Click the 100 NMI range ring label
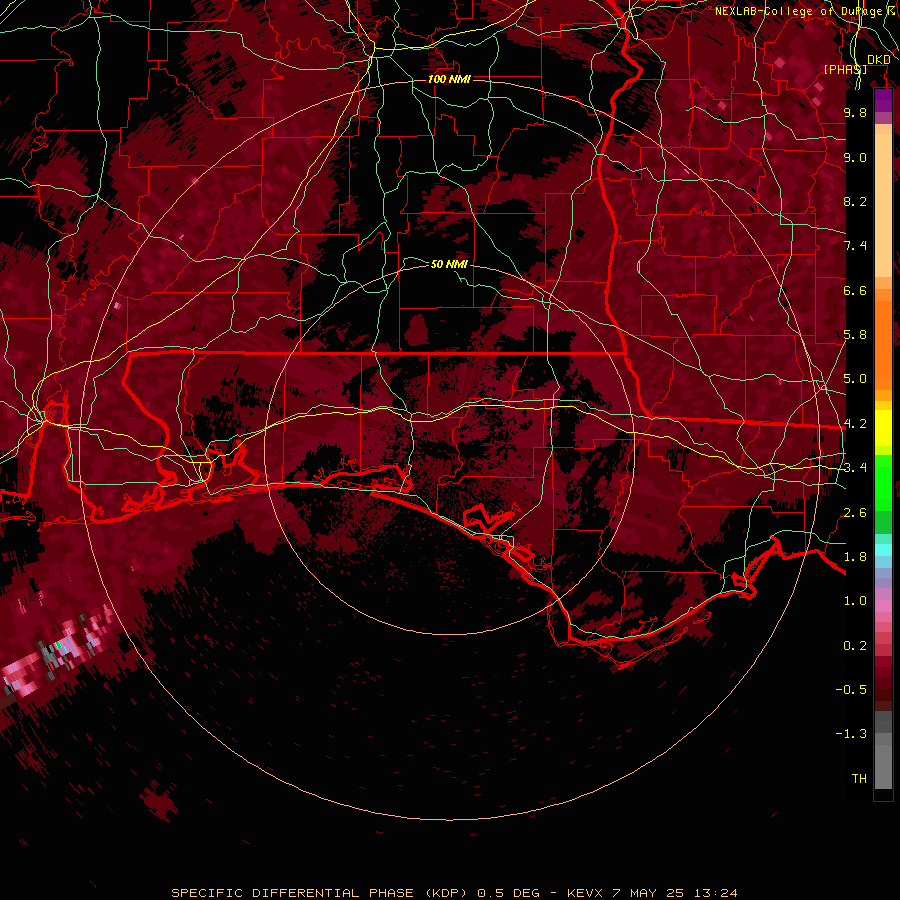900x900 pixels. 449,79
